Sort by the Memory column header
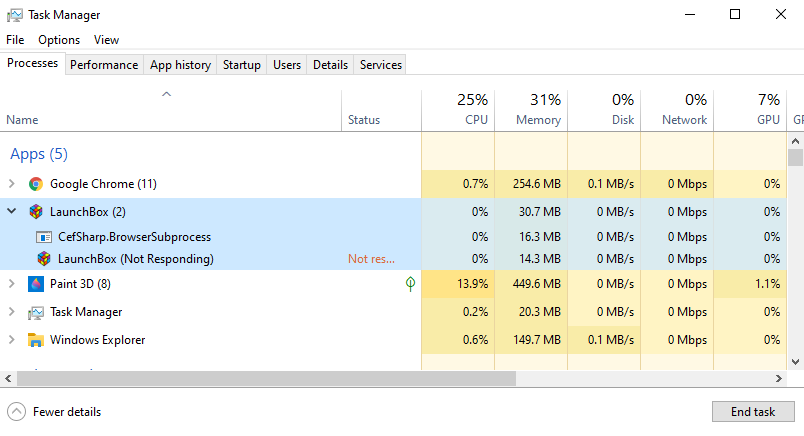 tap(531, 110)
